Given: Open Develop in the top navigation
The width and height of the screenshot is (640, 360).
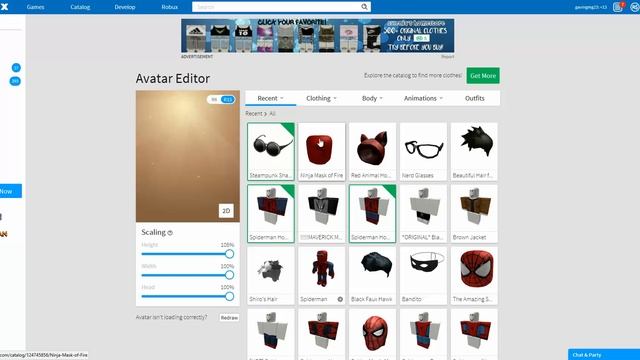Looking at the screenshot, I should coord(125,7).
